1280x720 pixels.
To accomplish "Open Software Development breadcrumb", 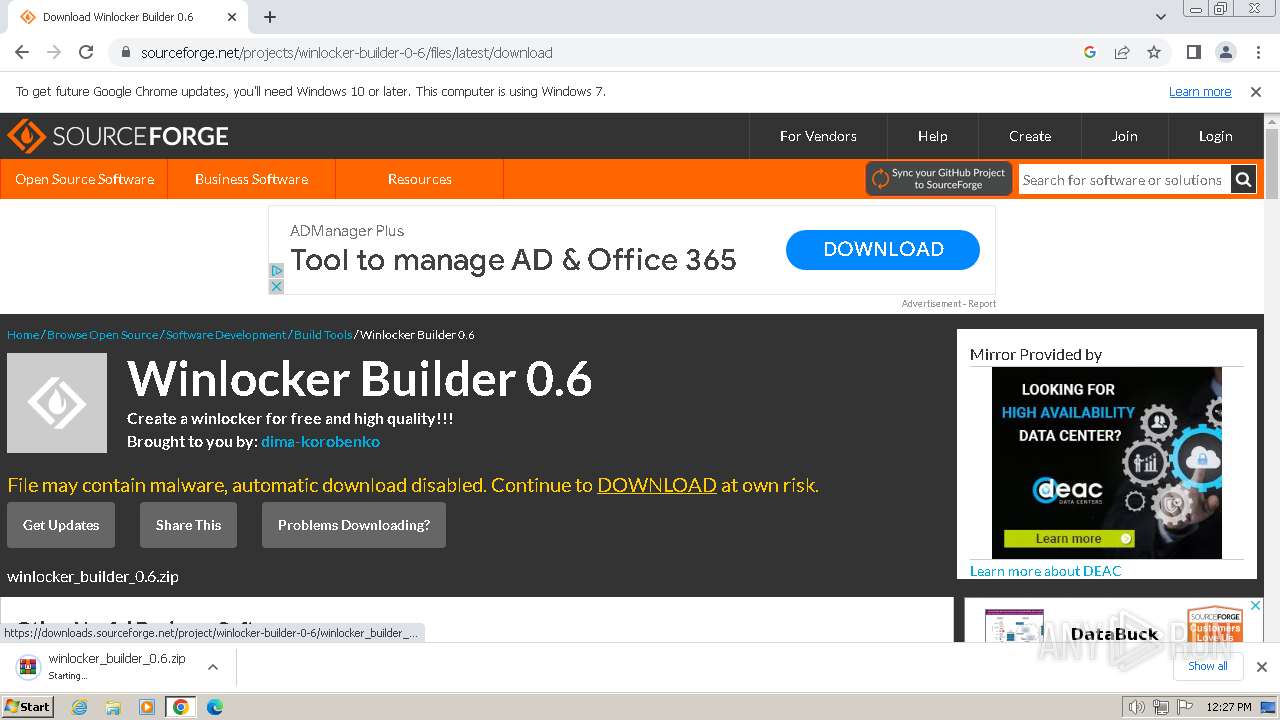I will (226, 335).
